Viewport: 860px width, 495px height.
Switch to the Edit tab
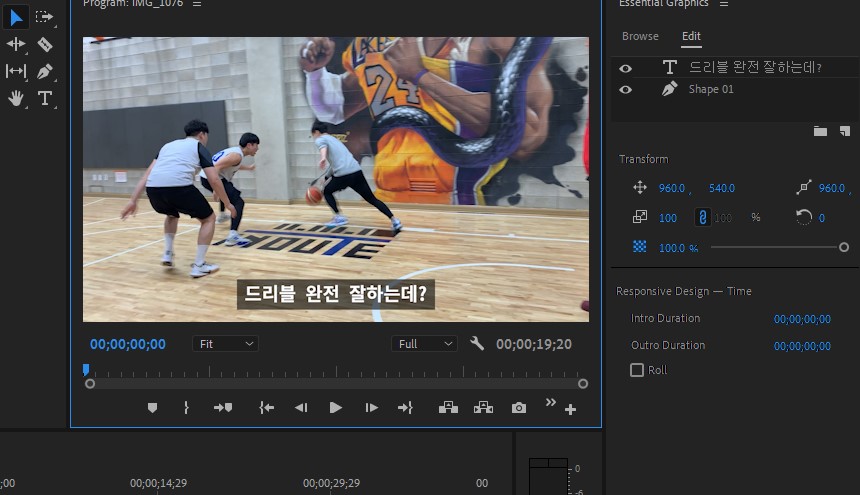coord(691,36)
